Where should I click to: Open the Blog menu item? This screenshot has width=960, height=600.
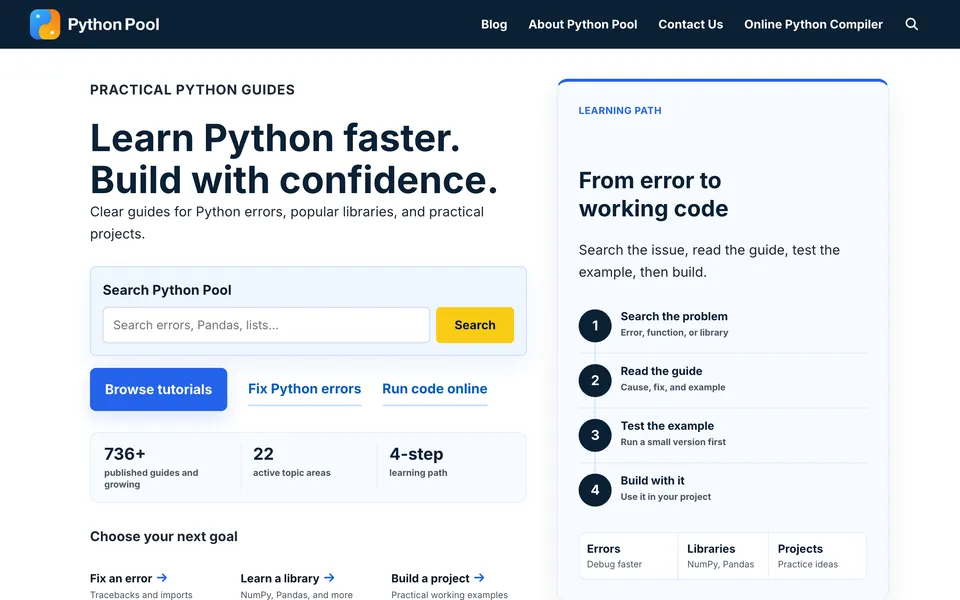[494, 24]
